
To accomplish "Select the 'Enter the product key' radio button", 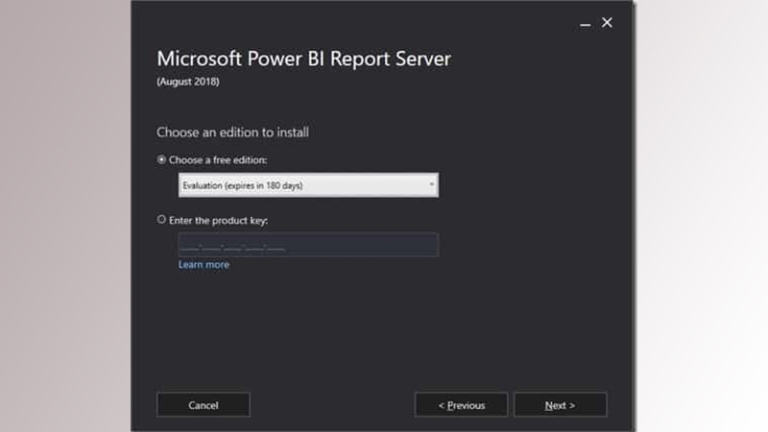I will [x=161, y=220].
